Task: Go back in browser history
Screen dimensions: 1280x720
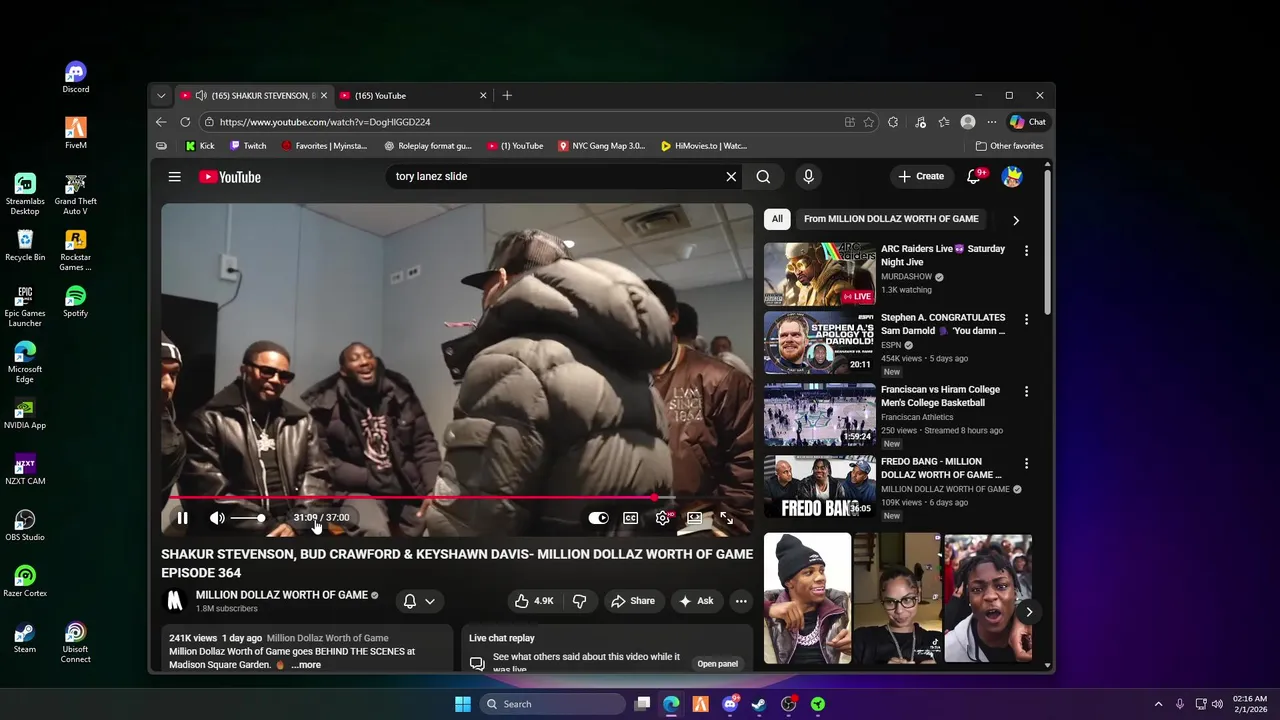Action: coord(161,122)
